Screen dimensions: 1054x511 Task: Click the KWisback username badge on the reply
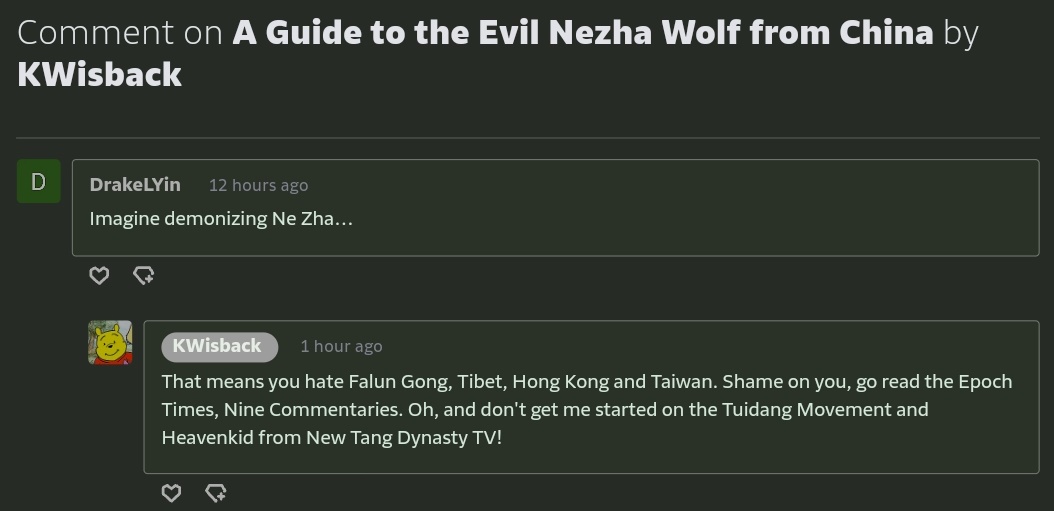219,346
